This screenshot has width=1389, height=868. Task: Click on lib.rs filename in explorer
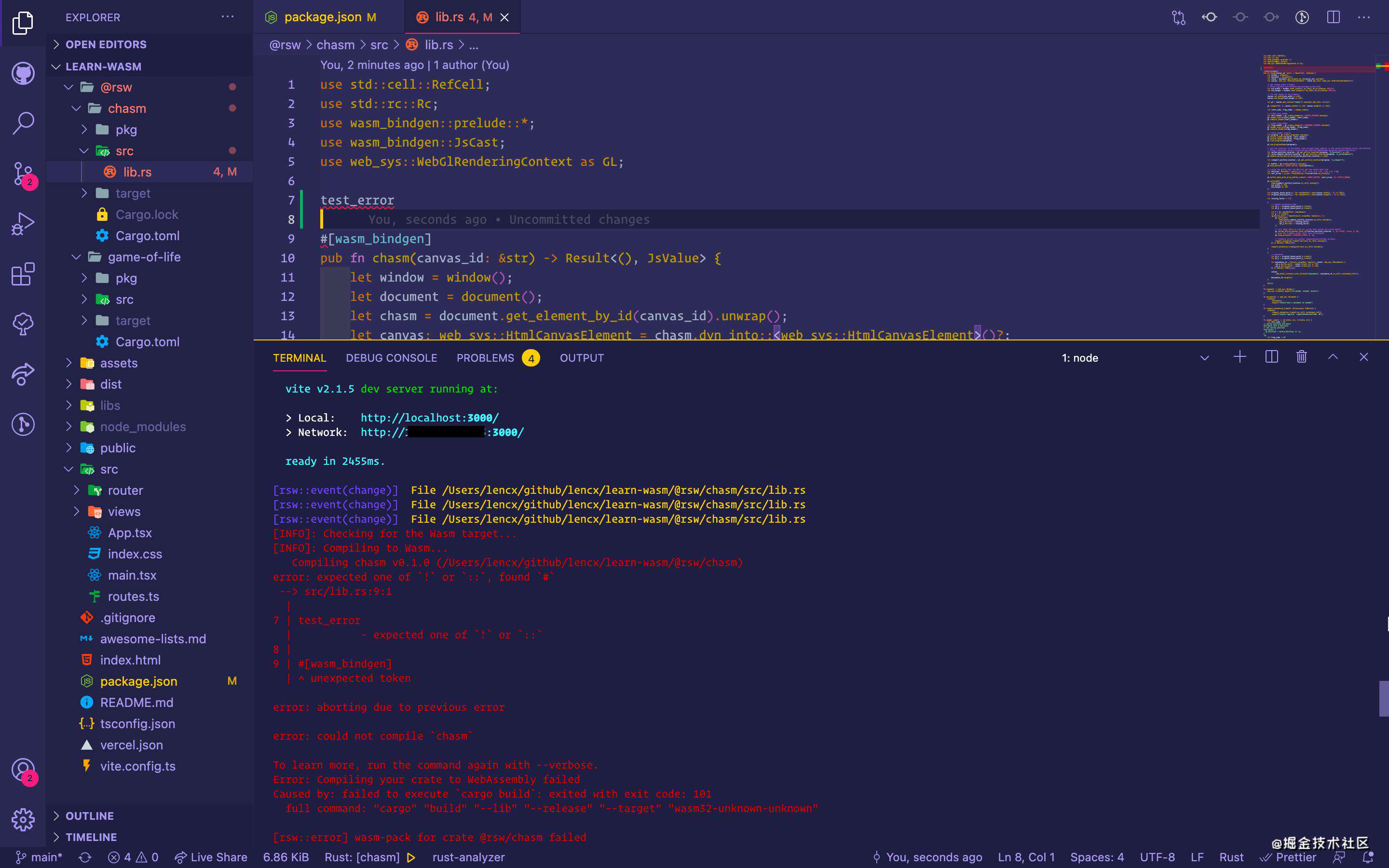[138, 171]
